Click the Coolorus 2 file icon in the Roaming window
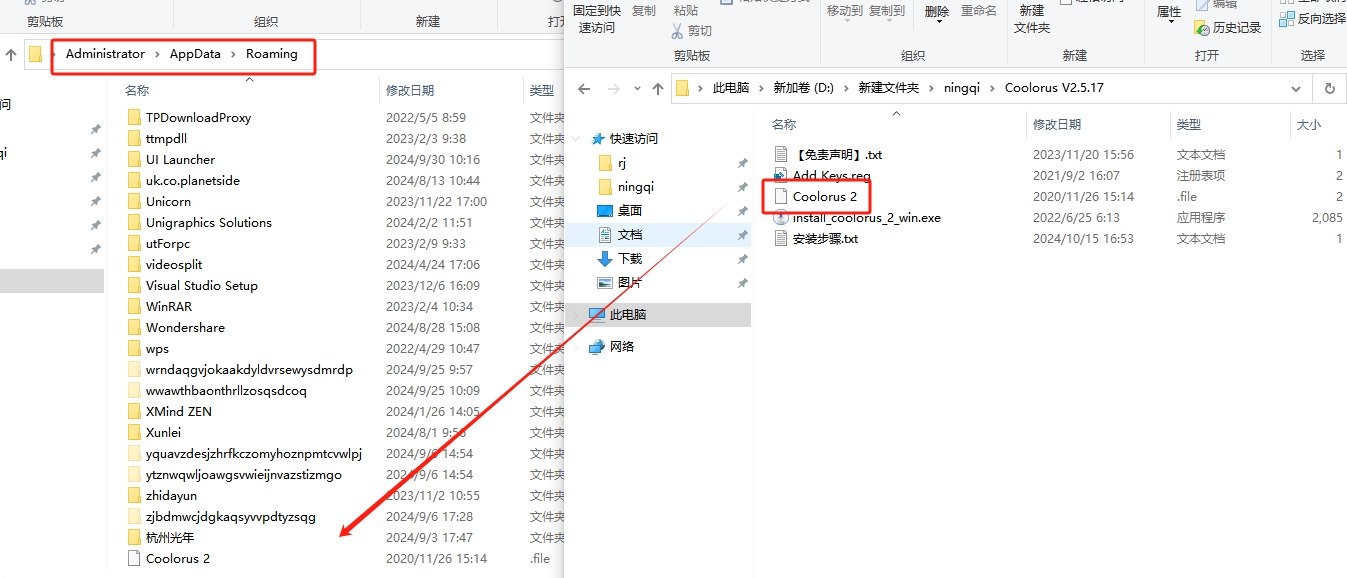The height and width of the screenshot is (578, 1347). (x=135, y=558)
